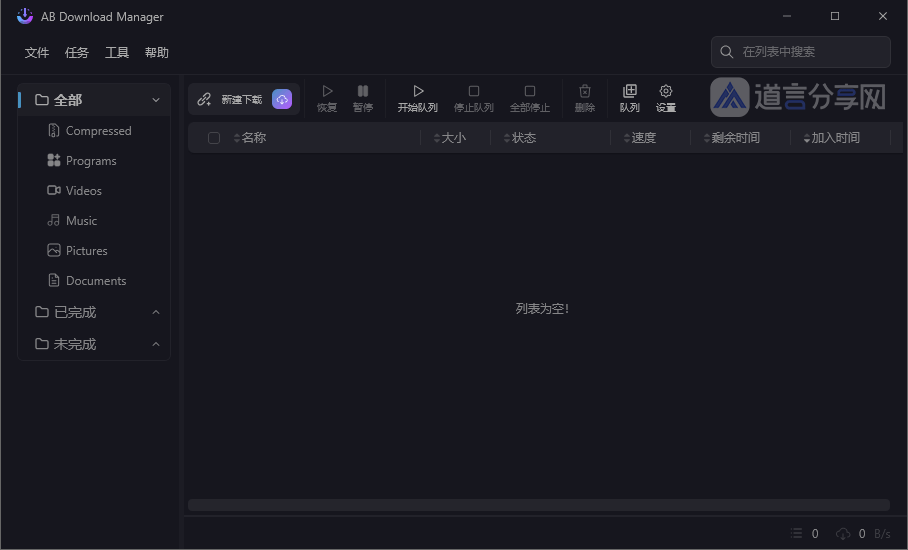
Task: Click the purple cloud download button
Action: [x=282, y=99]
